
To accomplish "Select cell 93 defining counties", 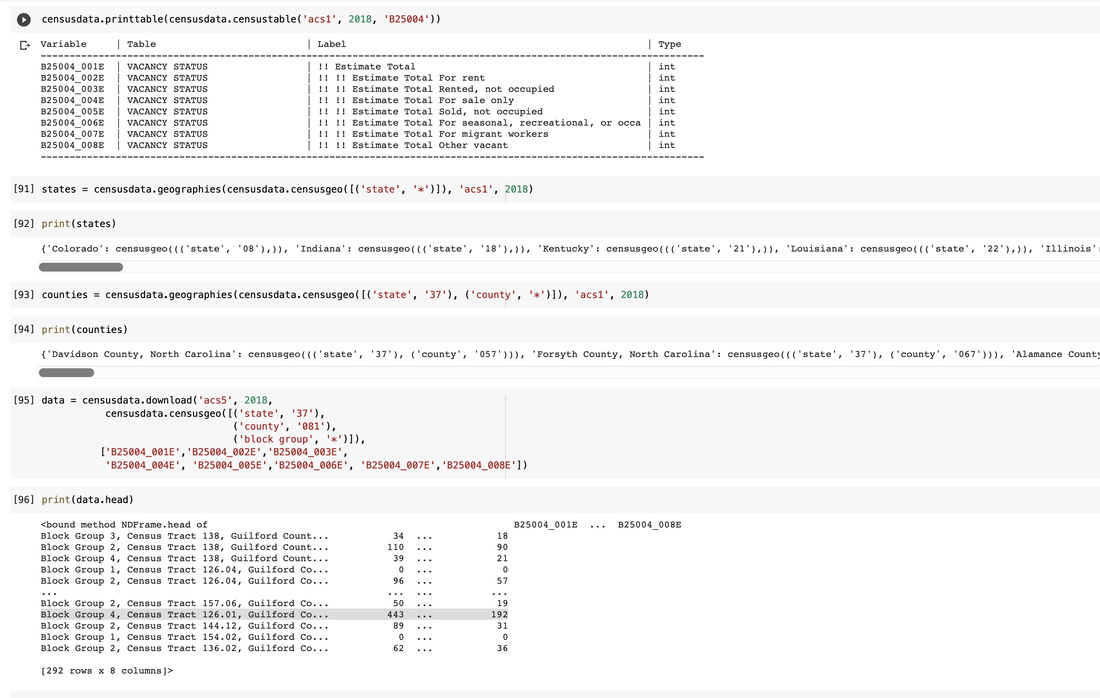I will [x=554, y=295].
